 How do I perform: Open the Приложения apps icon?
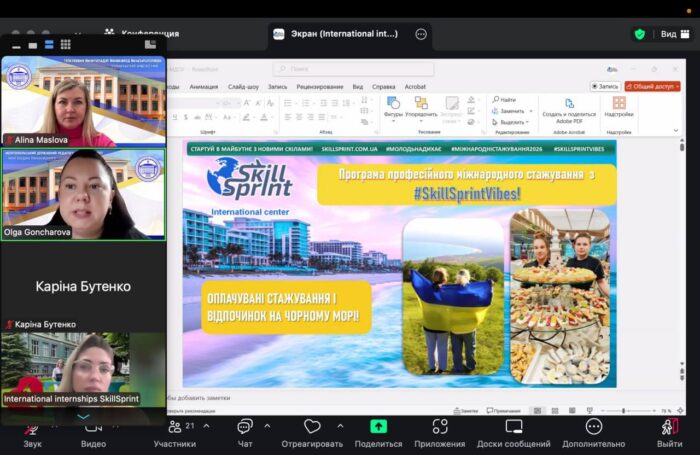tap(440, 428)
